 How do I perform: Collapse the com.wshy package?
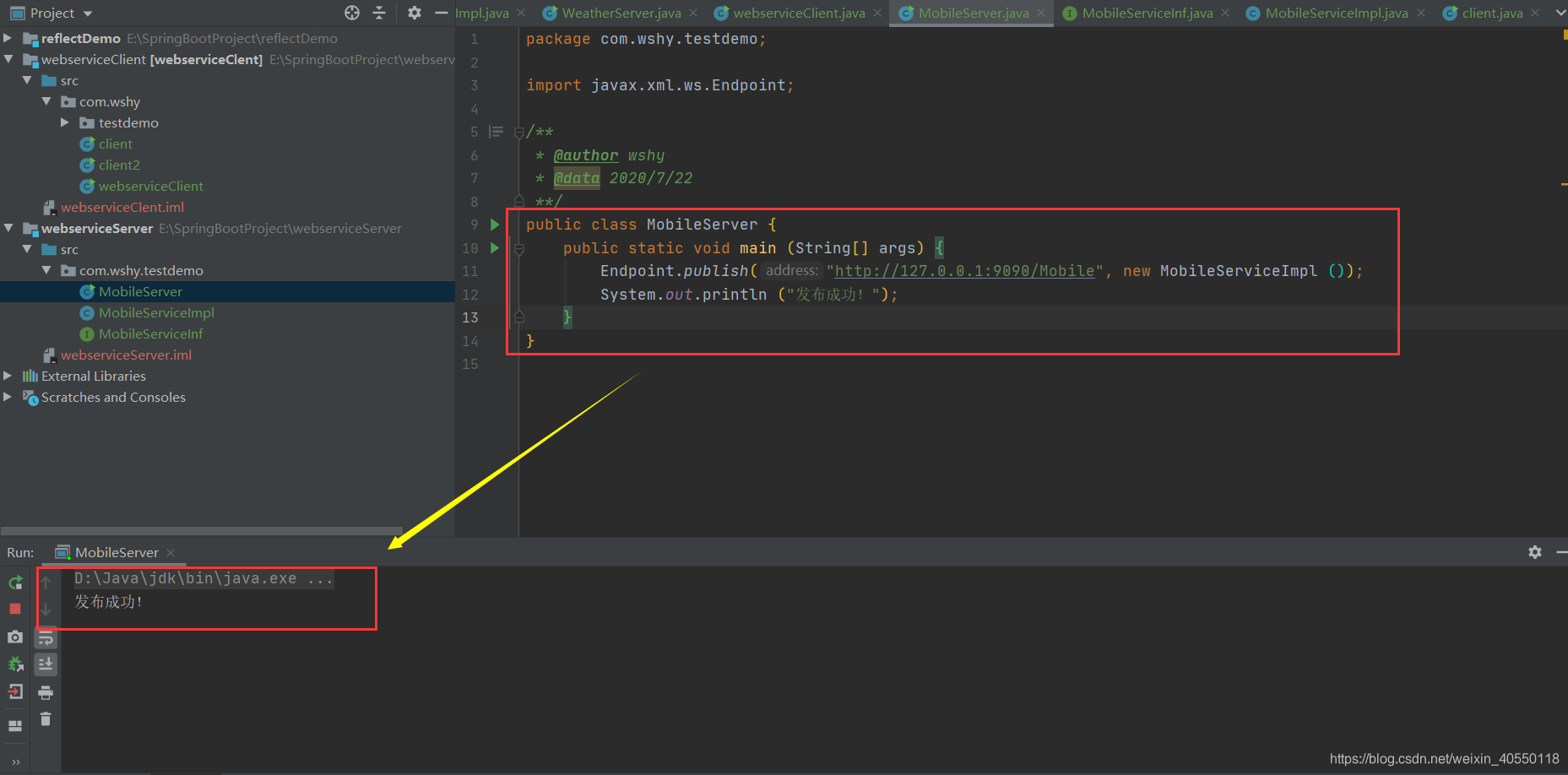46,101
